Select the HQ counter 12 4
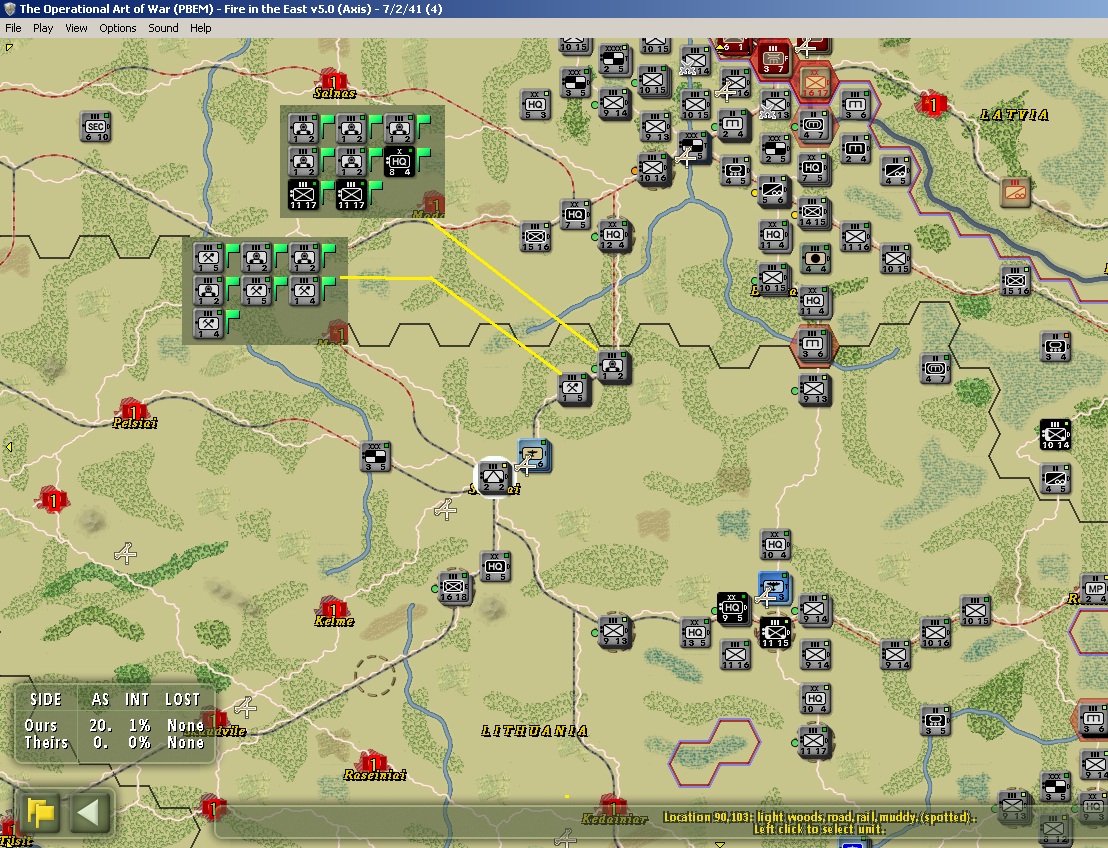This screenshot has height=848, width=1108. [x=613, y=235]
